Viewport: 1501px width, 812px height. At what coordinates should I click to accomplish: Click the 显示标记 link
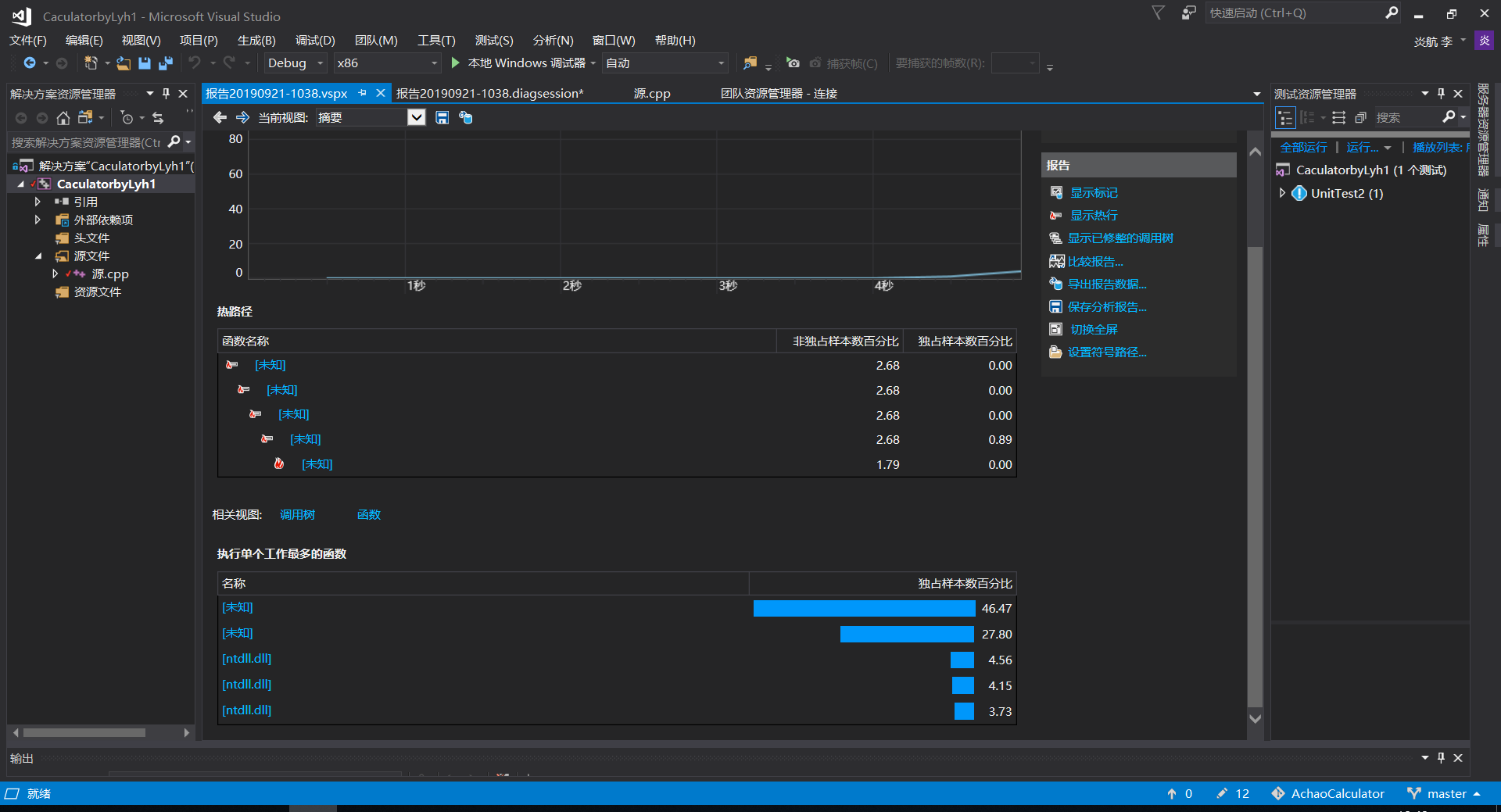[x=1094, y=192]
